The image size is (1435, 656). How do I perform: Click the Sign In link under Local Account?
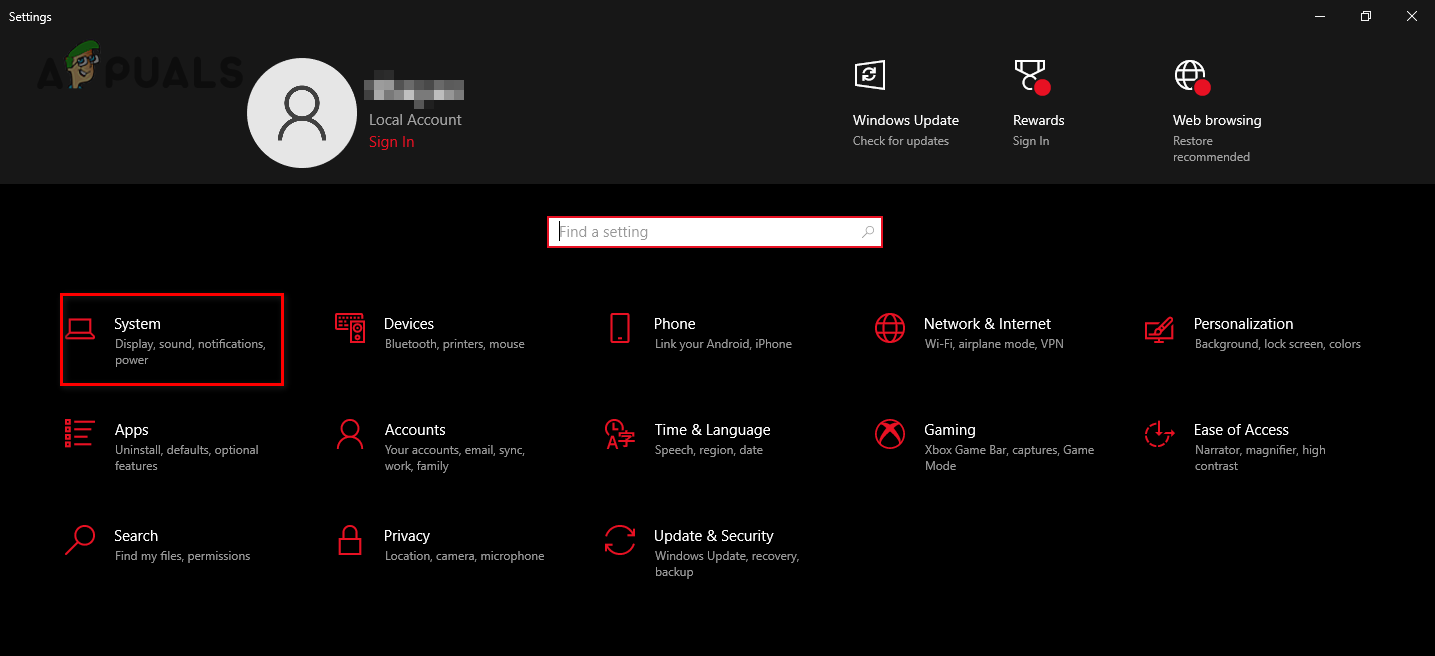tap(391, 142)
